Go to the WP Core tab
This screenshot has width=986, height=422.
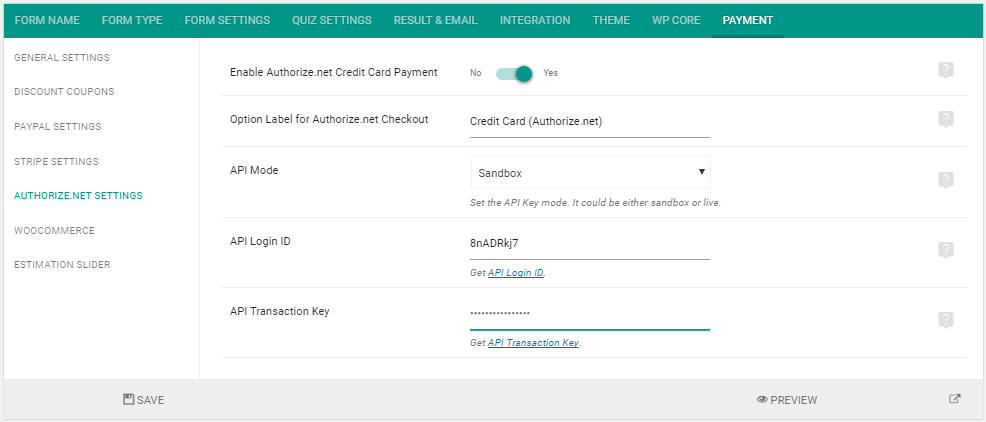[x=676, y=20]
